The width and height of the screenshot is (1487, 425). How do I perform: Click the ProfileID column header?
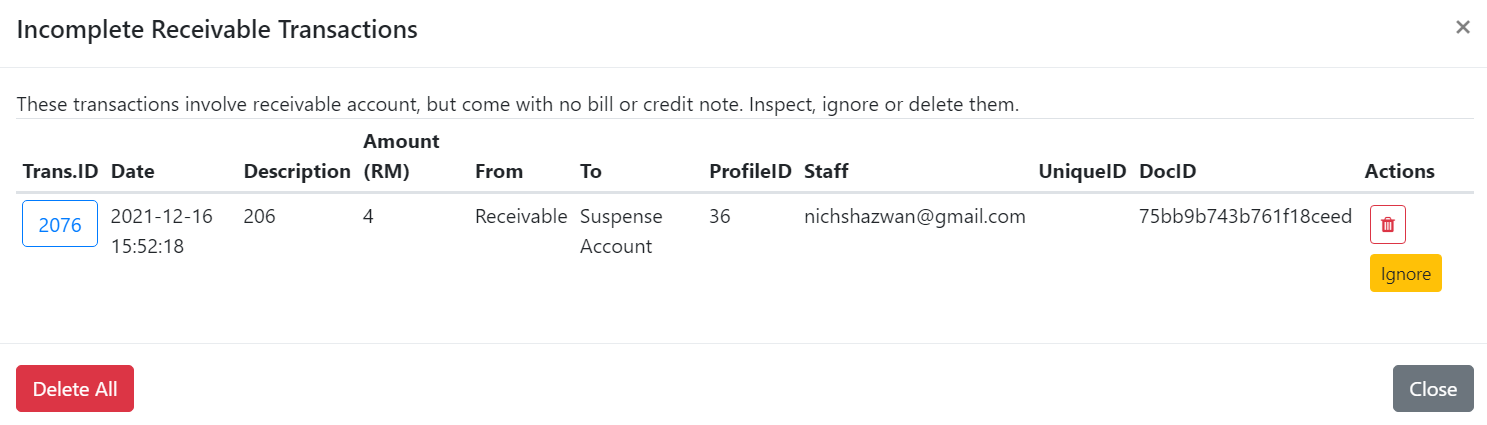[x=750, y=171]
